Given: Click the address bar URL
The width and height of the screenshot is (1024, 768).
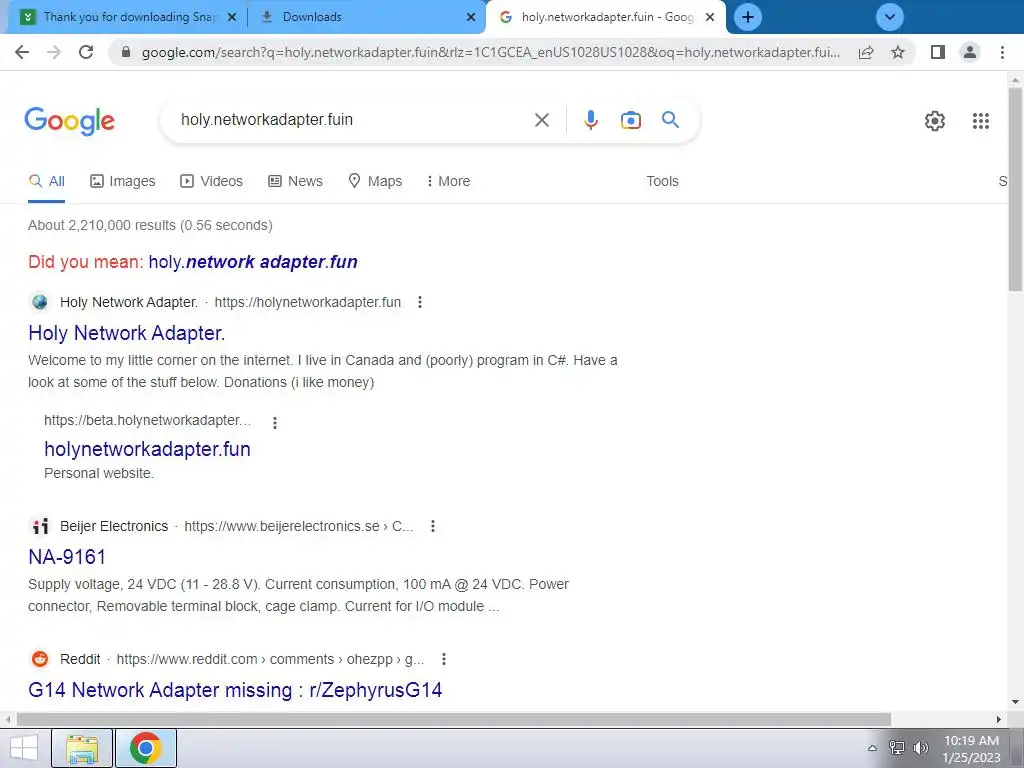Looking at the screenshot, I should click(490, 52).
